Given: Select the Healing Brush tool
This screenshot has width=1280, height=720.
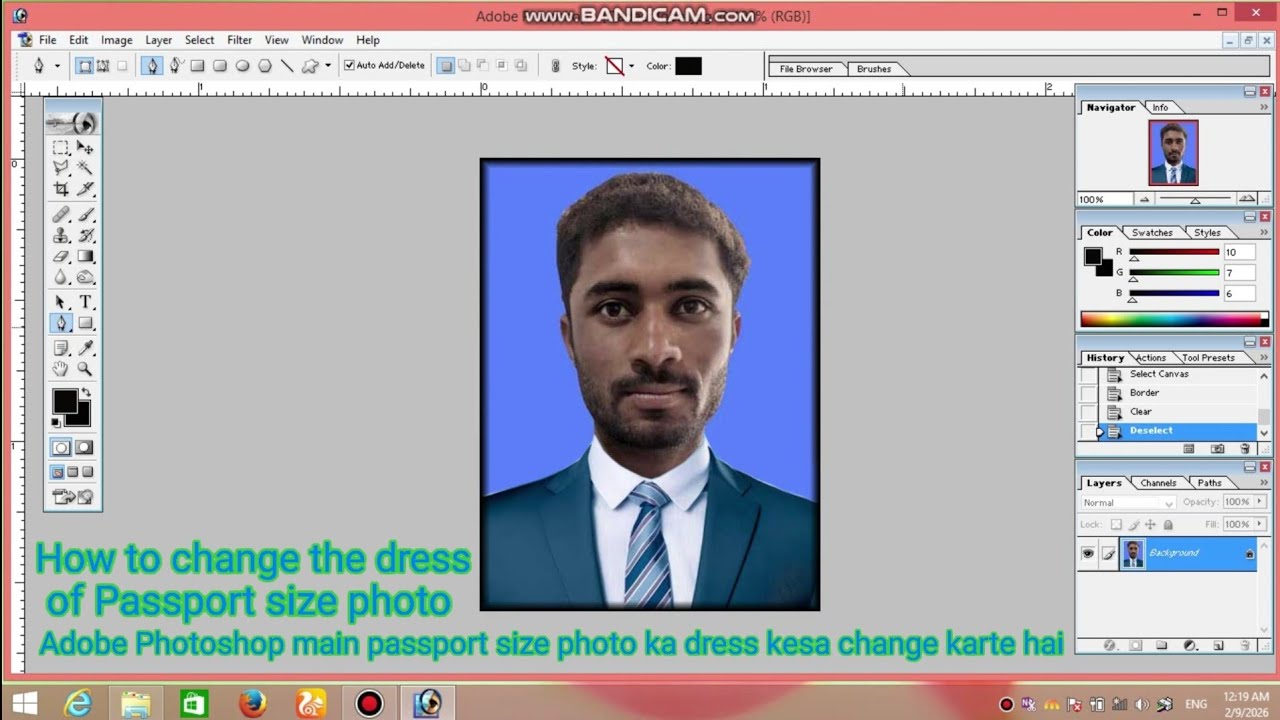Looking at the screenshot, I should pos(61,214).
